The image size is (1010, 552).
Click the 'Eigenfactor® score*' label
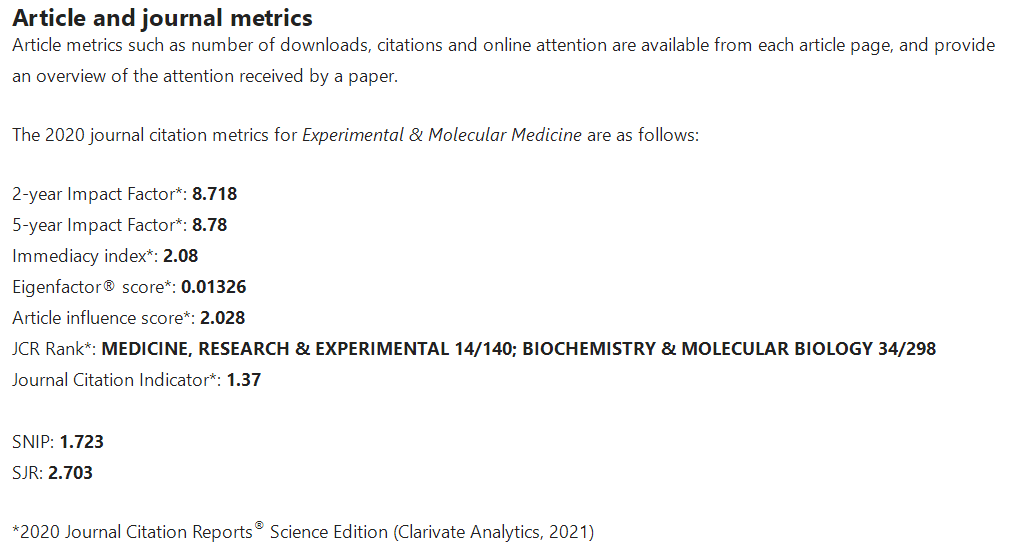(x=94, y=287)
